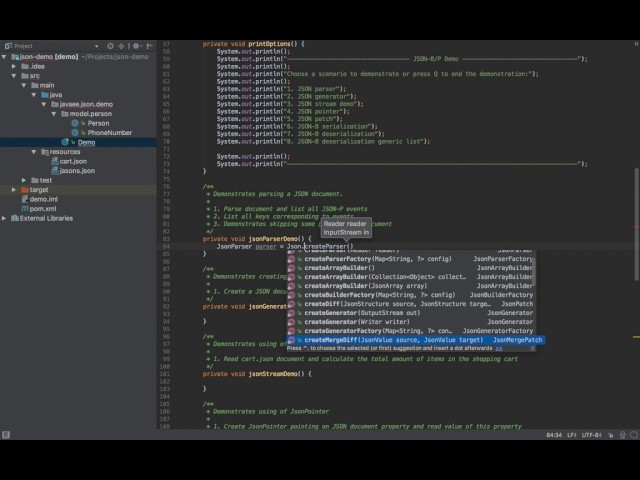Screen dimensions: 640x480
Task: Toggle the read-only lock icon in status bar
Action: click(x=611, y=435)
